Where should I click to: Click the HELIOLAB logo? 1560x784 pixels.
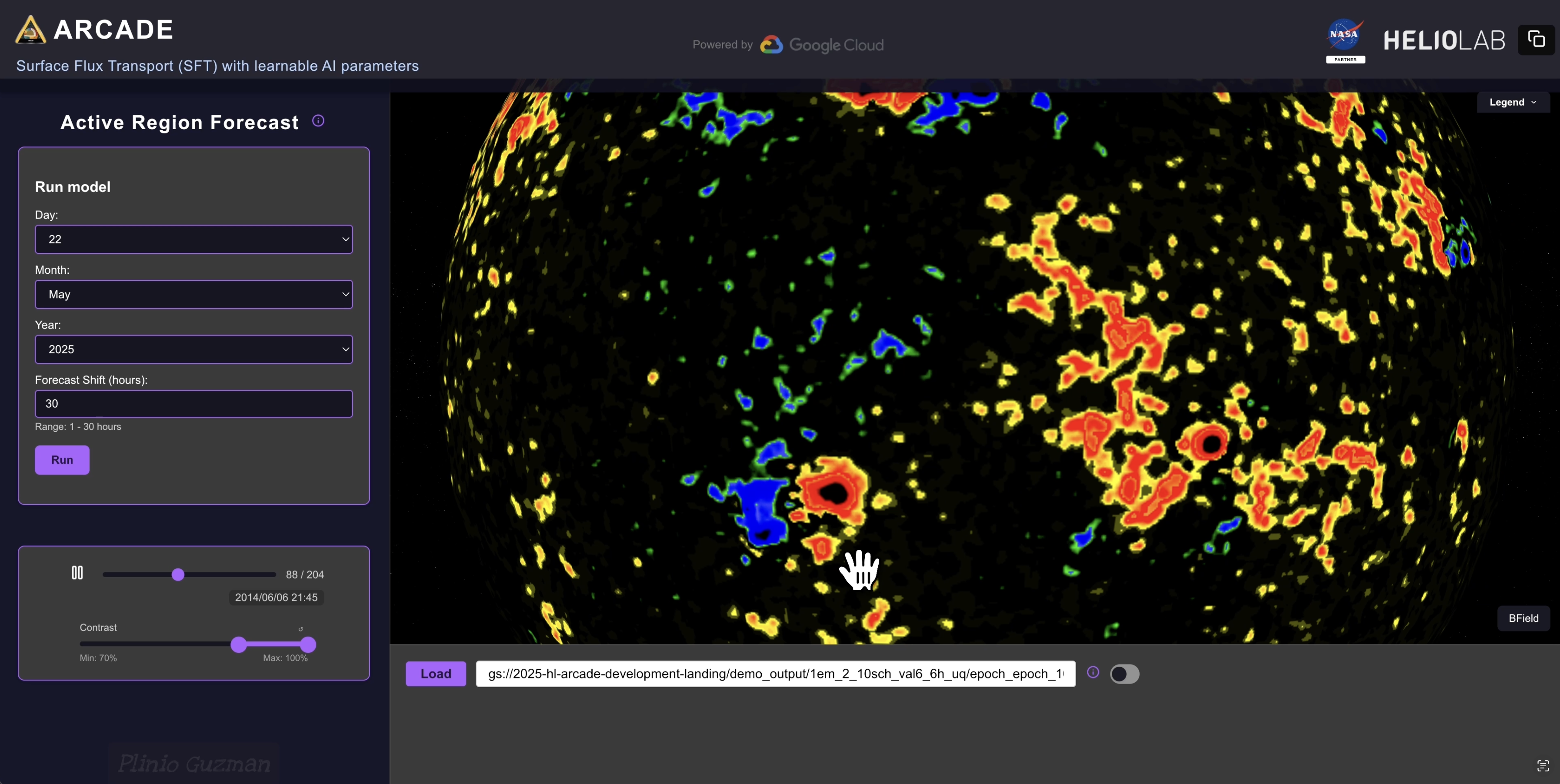point(1444,40)
